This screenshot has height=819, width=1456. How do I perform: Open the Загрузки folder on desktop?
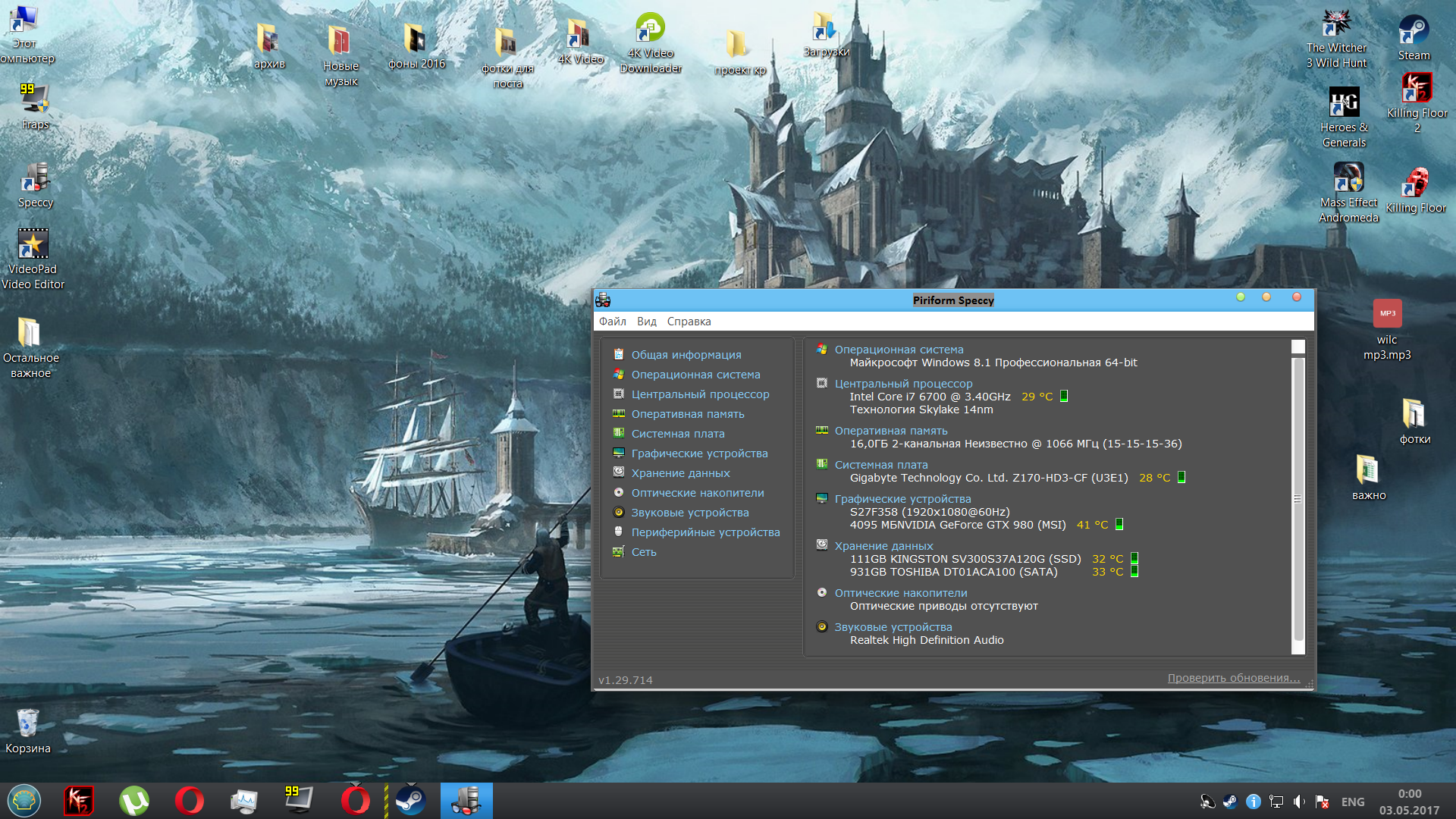[x=825, y=36]
